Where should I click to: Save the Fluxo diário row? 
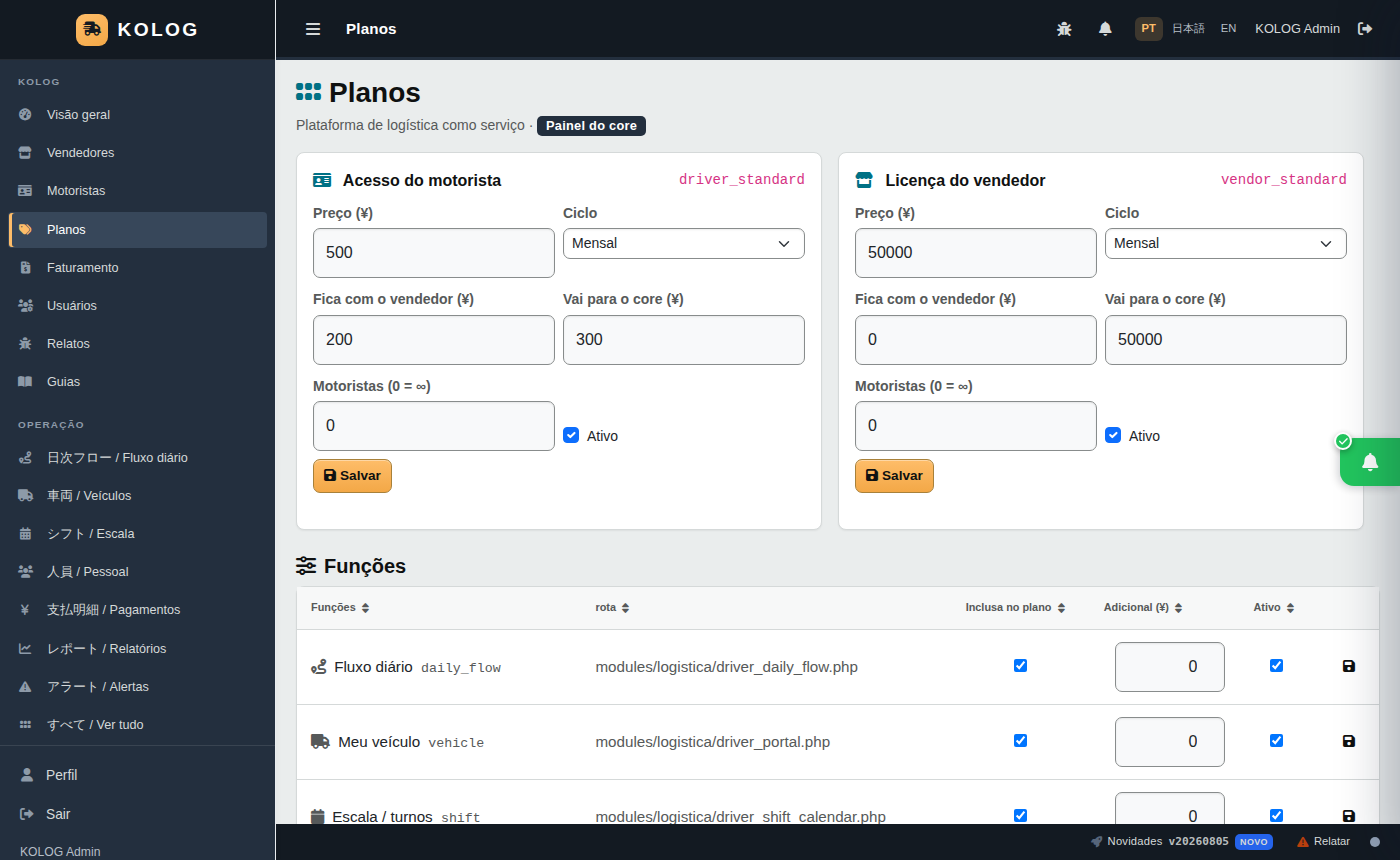1349,666
